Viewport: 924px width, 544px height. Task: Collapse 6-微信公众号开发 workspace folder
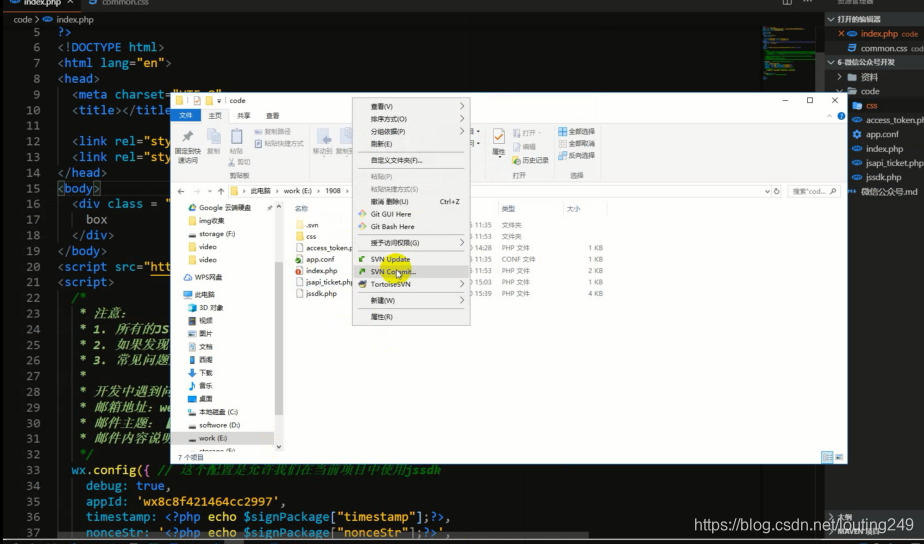(831, 62)
